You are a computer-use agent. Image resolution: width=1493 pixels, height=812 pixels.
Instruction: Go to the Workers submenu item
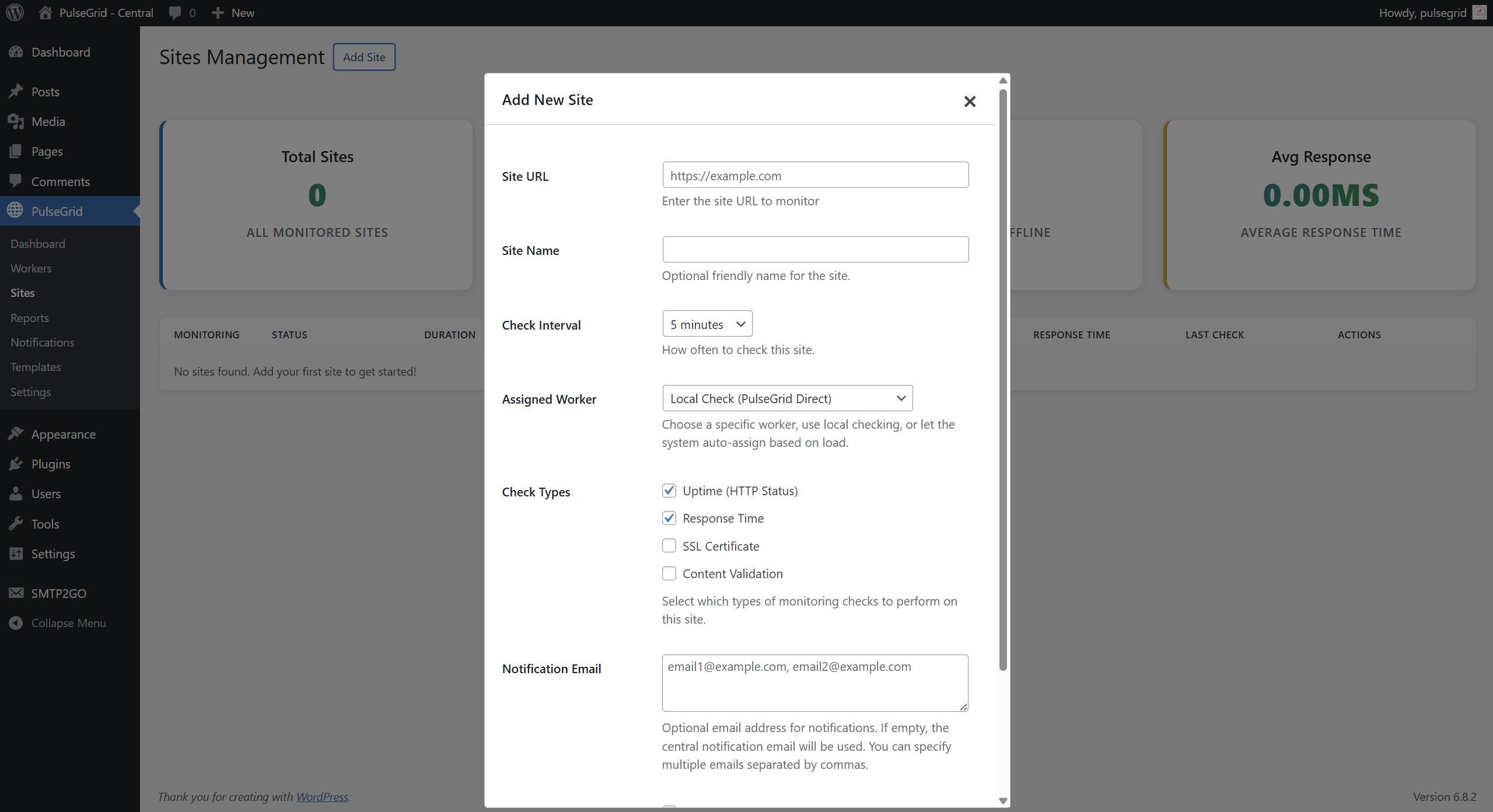click(31, 268)
